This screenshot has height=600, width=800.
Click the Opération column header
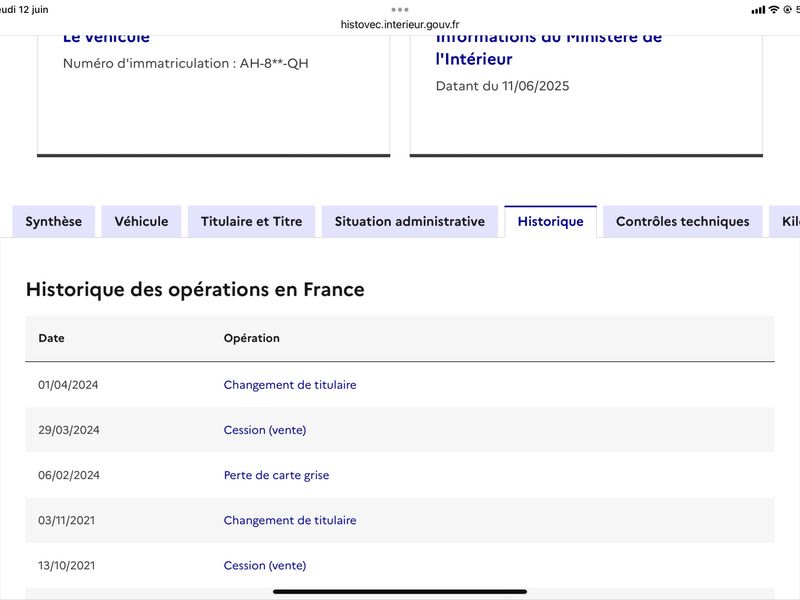tap(252, 338)
